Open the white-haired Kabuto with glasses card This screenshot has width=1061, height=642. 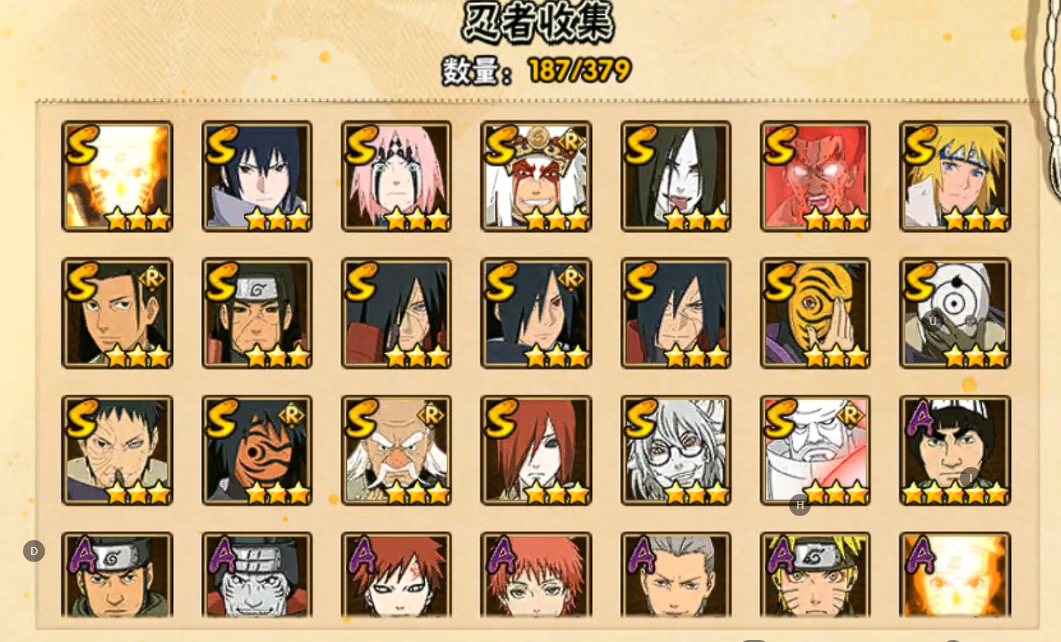[676, 451]
